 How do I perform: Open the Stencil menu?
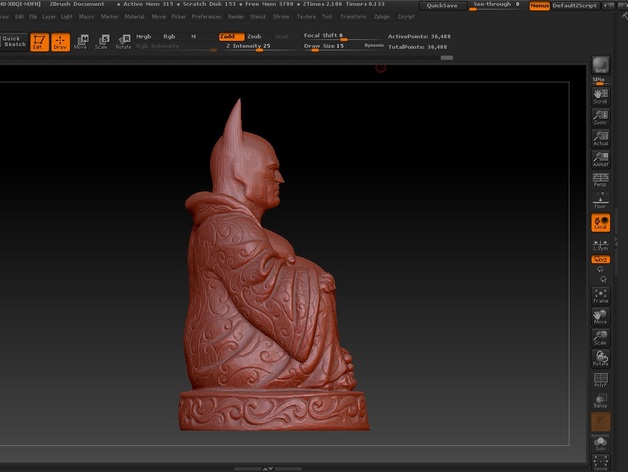click(258, 17)
